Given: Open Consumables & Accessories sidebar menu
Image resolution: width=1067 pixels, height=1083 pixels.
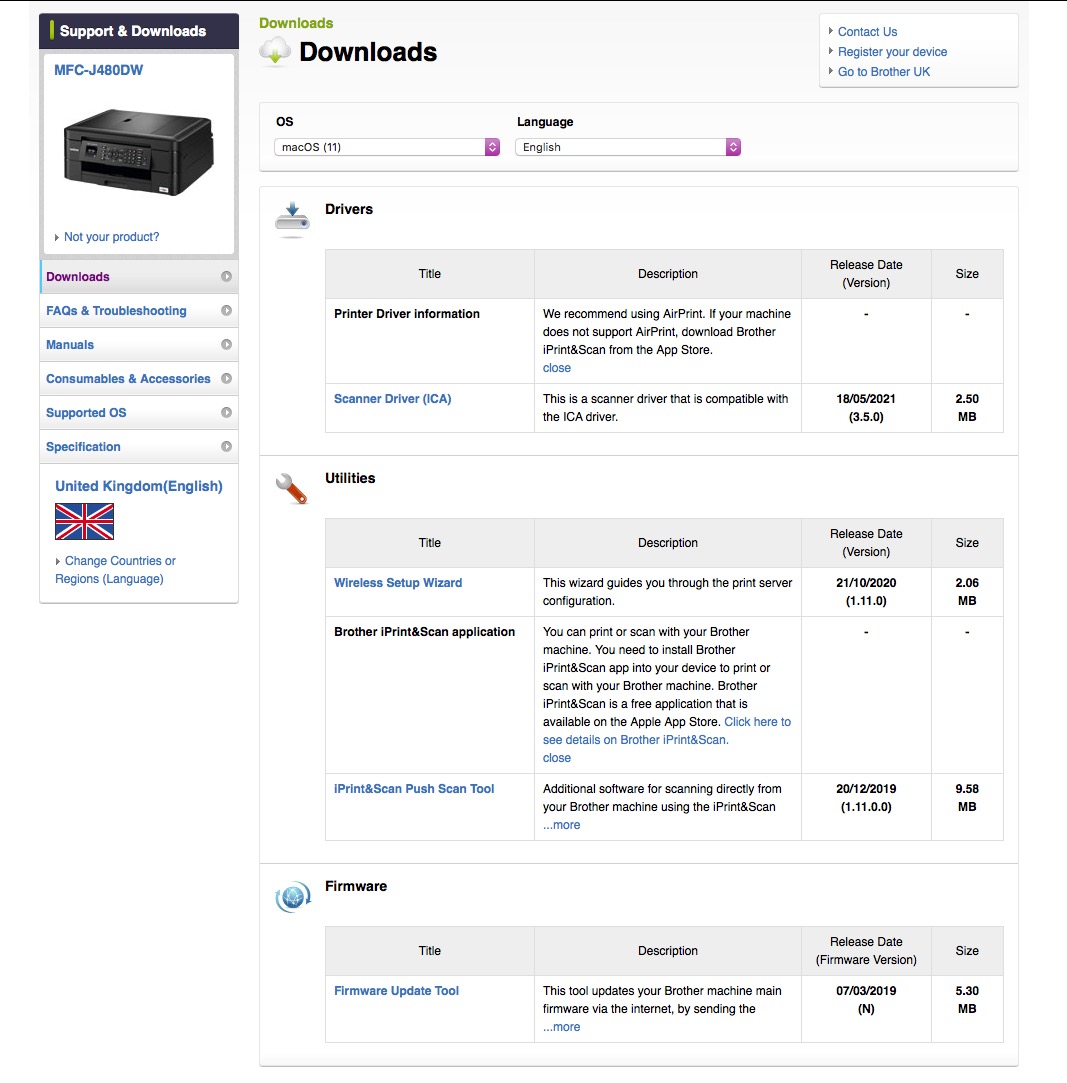Looking at the screenshot, I should point(128,379).
